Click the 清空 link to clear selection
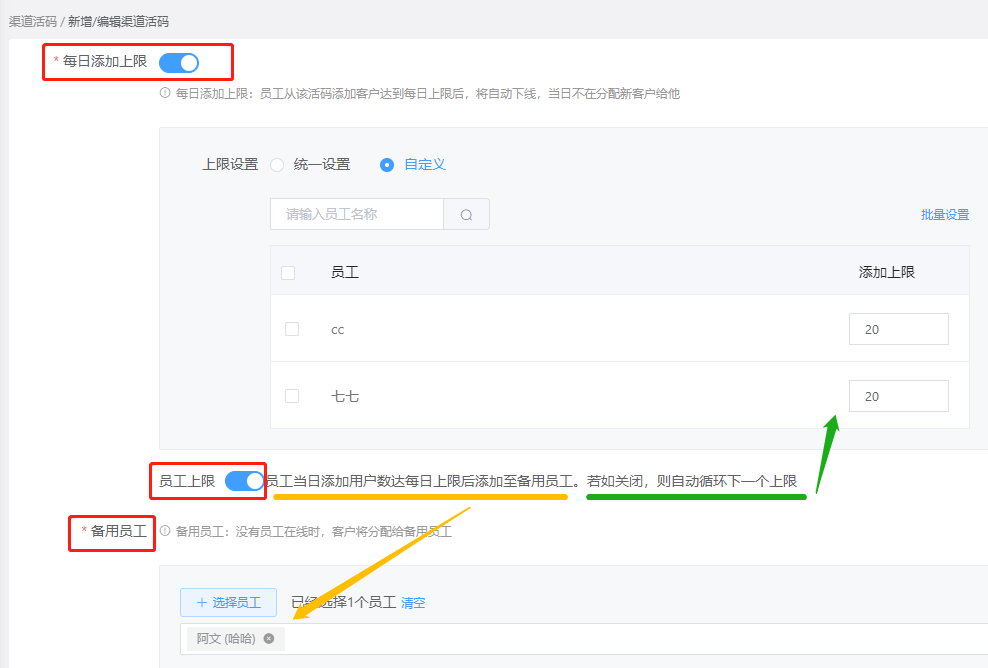 (413, 603)
